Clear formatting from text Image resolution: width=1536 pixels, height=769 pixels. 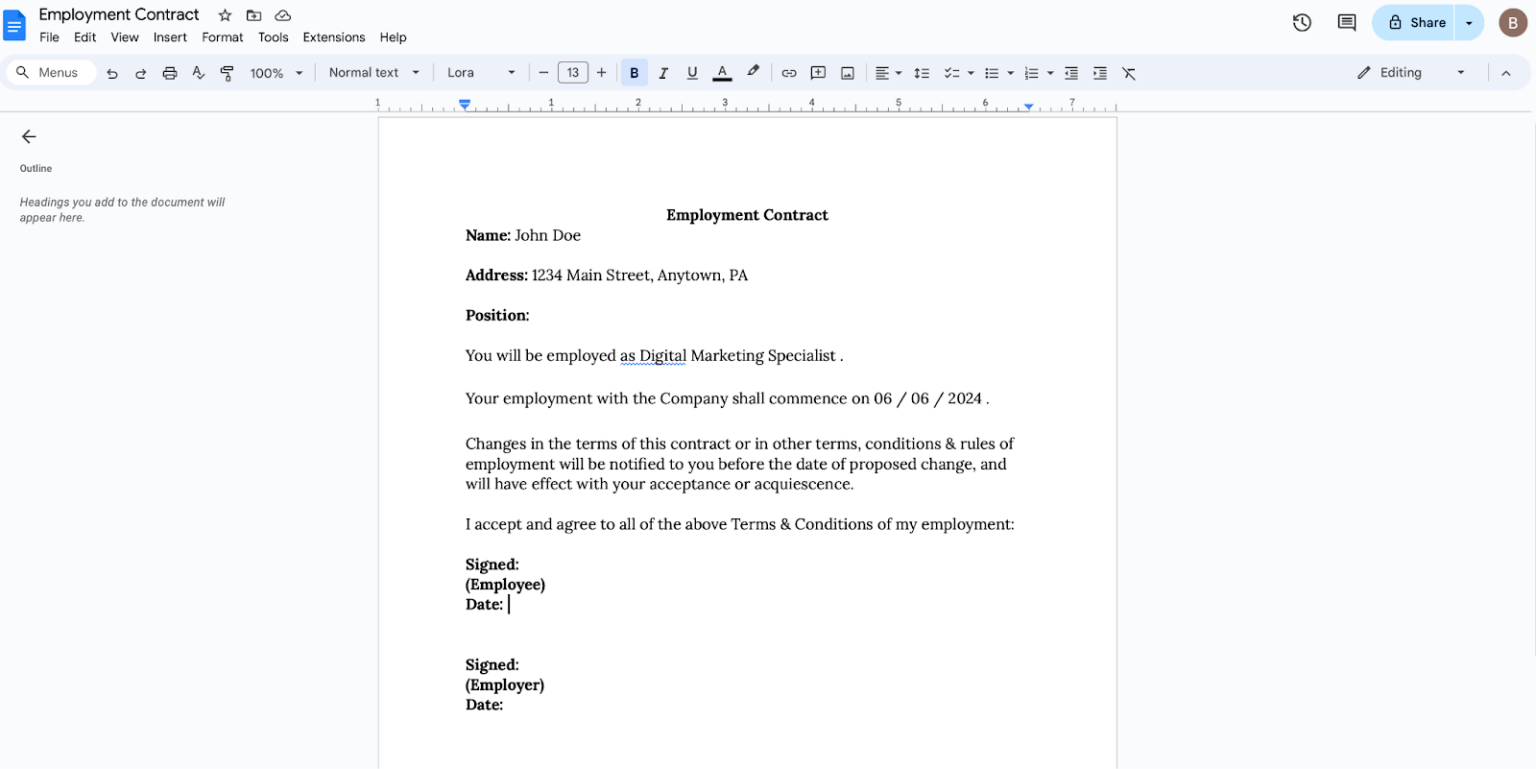[1129, 72]
